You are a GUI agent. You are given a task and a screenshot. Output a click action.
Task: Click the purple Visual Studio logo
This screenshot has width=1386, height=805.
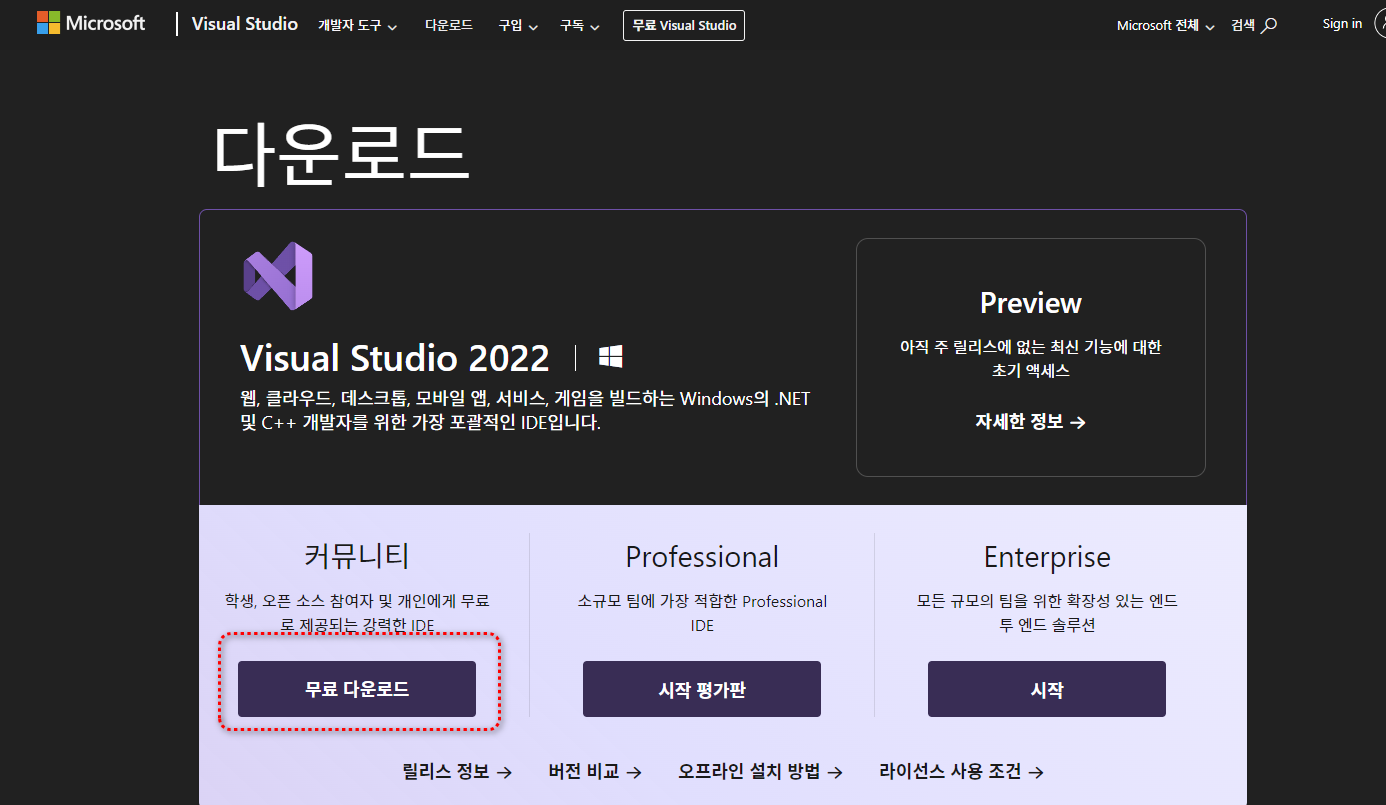278,275
